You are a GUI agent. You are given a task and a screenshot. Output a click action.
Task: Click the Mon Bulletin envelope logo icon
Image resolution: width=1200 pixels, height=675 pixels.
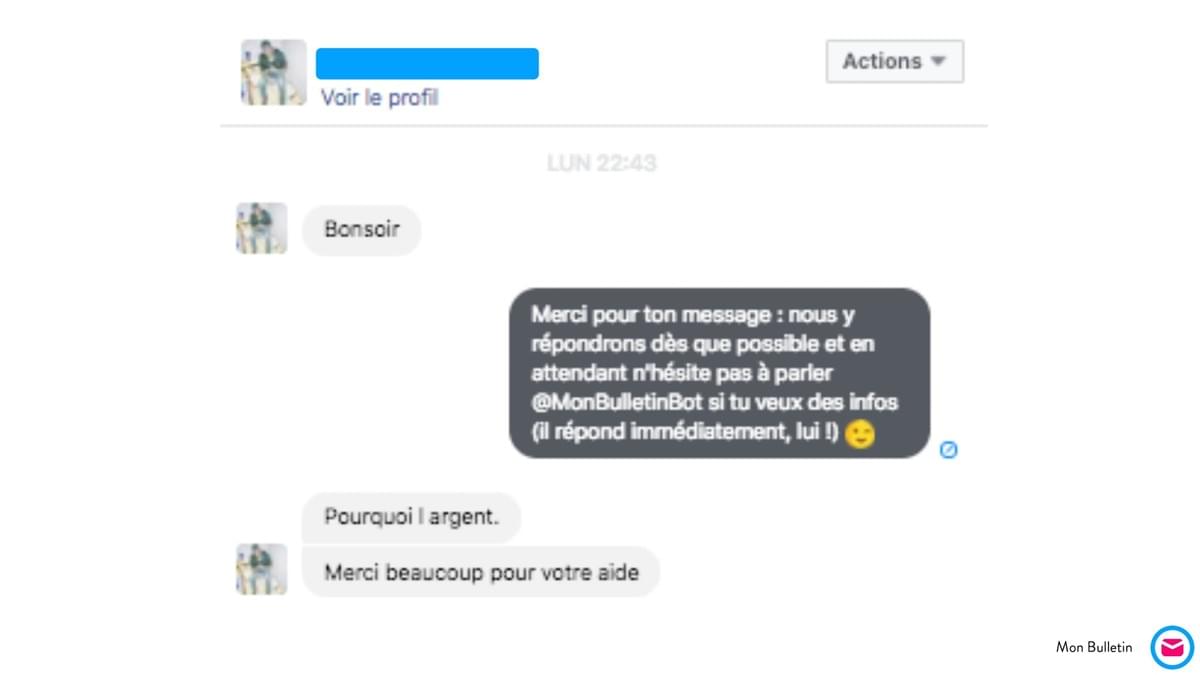click(x=1172, y=647)
